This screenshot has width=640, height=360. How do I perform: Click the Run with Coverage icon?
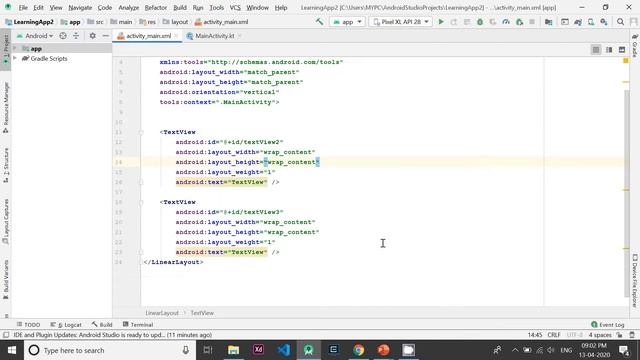point(493,22)
